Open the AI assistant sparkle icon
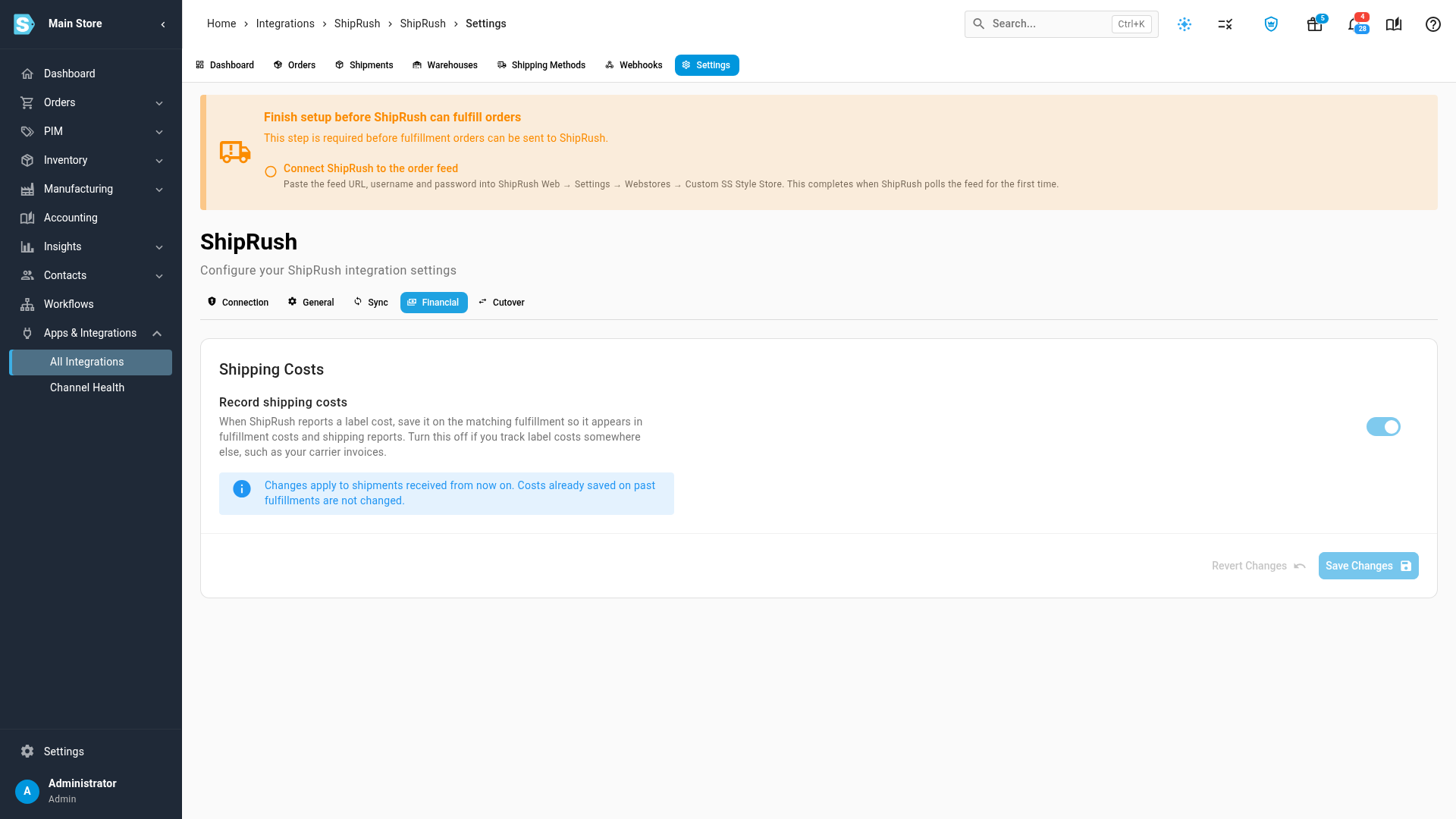Screen dimensions: 1456x819 coord(1185,24)
